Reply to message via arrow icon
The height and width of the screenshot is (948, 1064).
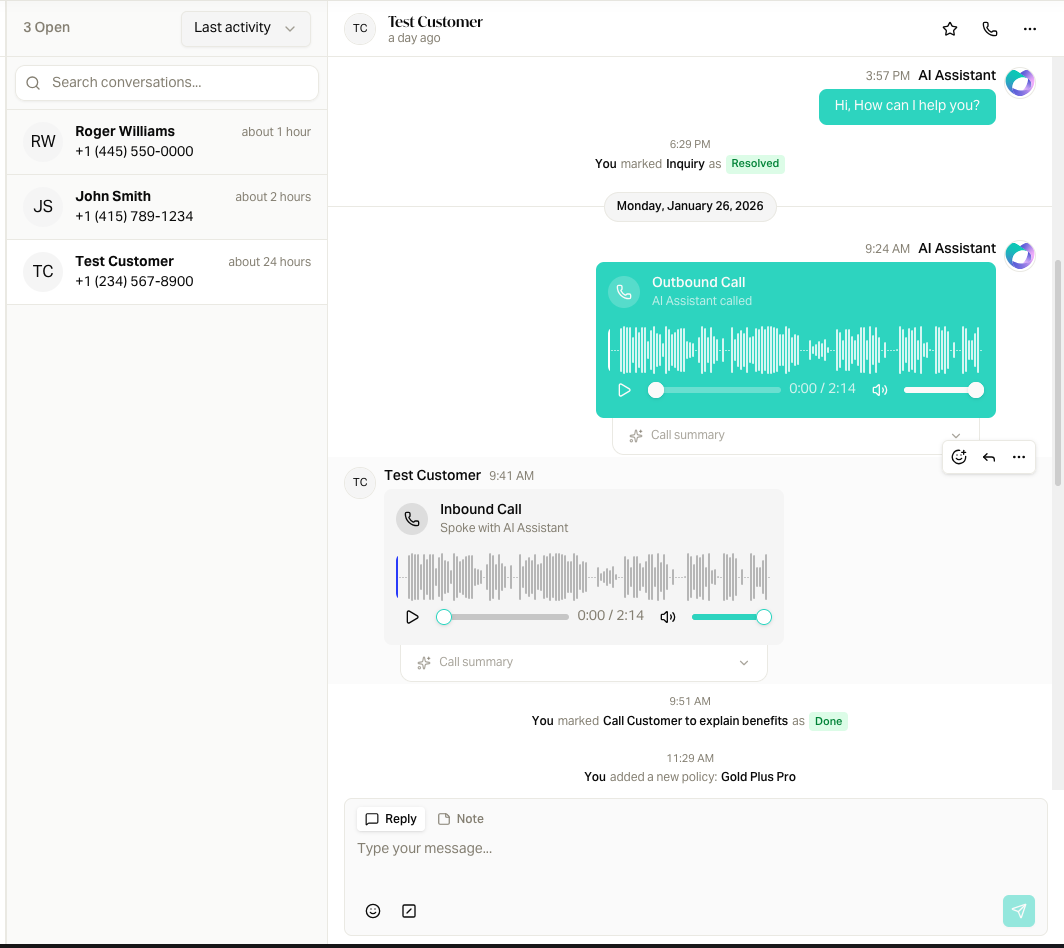pyautogui.click(x=989, y=457)
